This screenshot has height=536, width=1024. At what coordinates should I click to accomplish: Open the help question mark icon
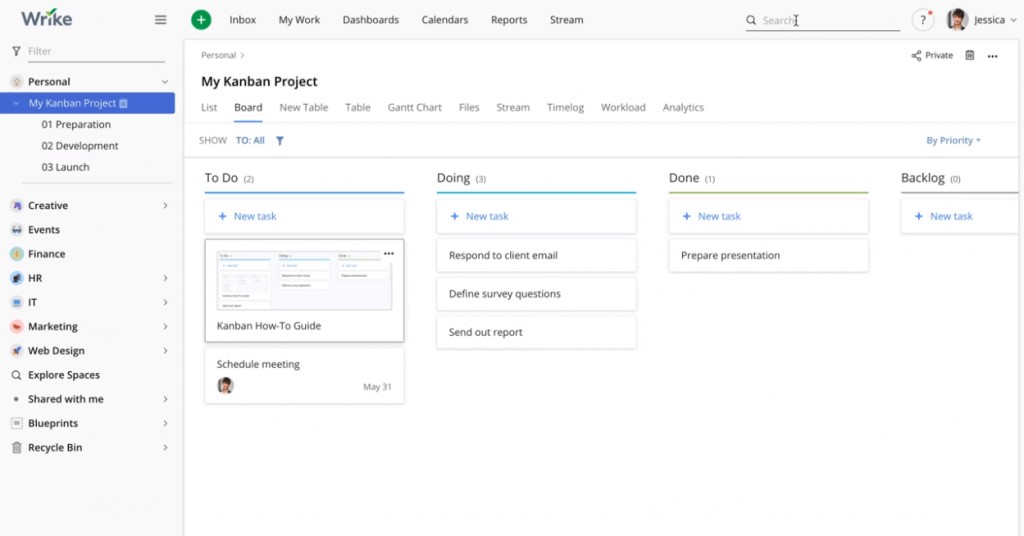tap(922, 20)
